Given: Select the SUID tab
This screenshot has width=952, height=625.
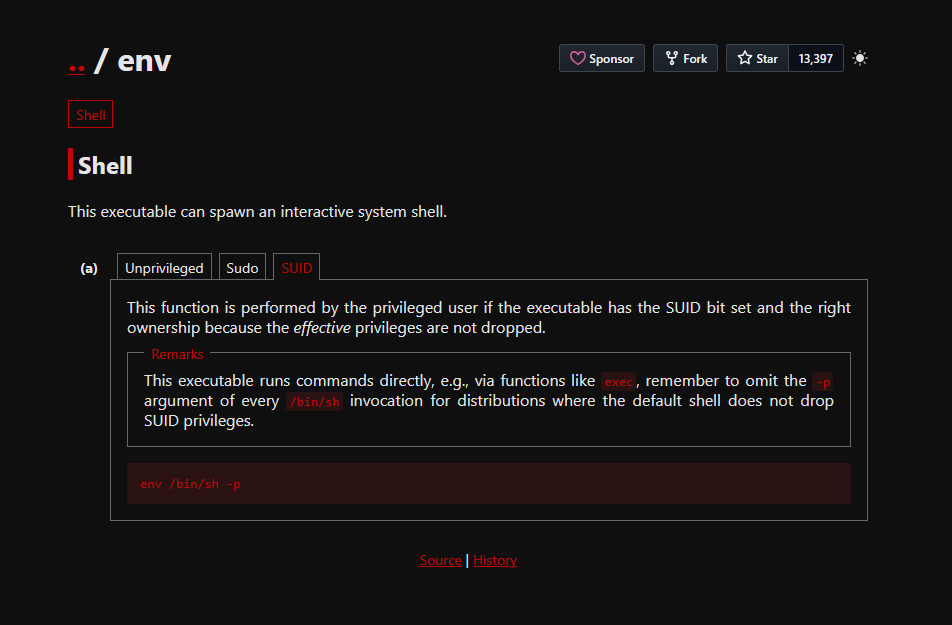Looking at the screenshot, I should [x=296, y=267].
